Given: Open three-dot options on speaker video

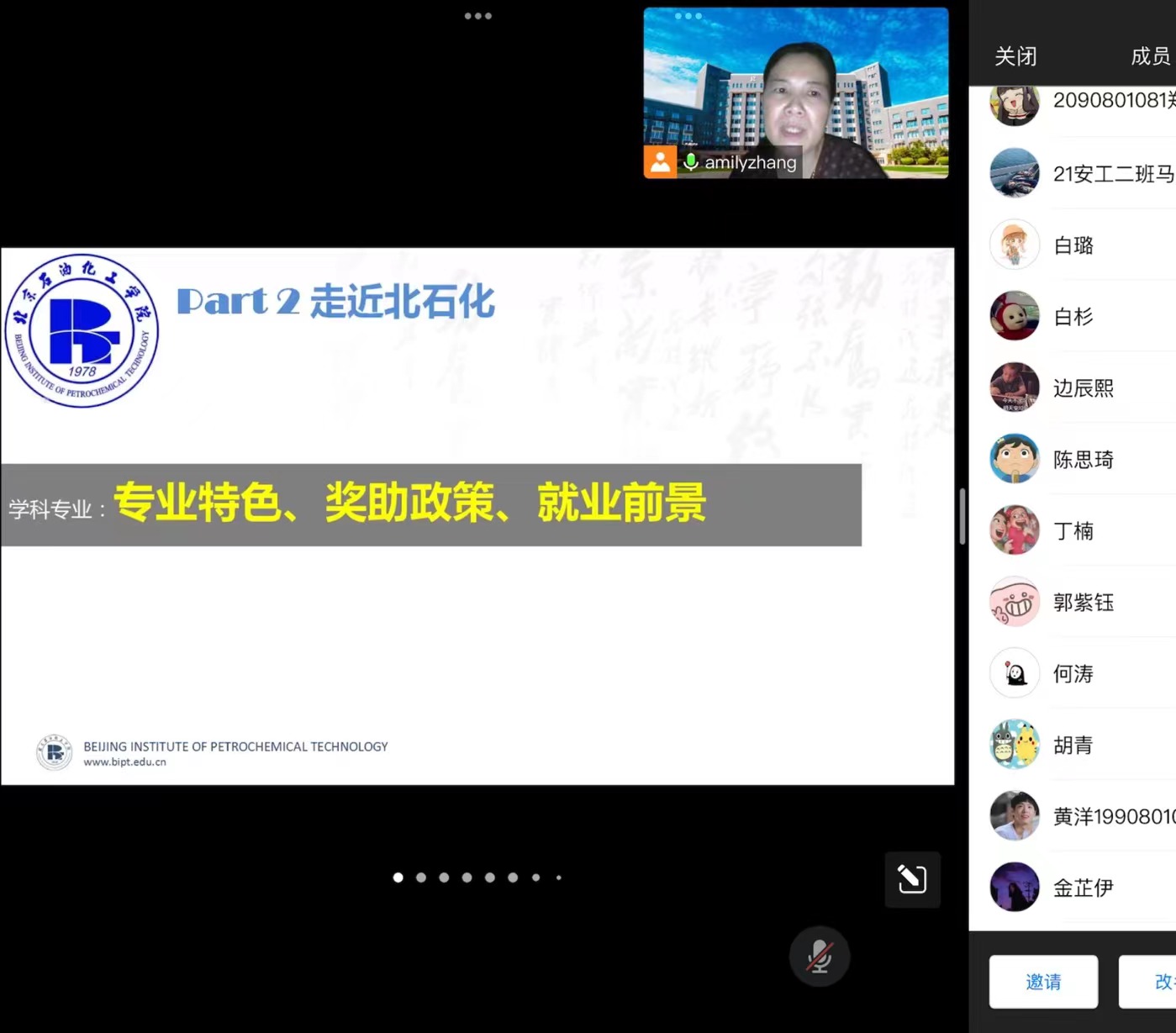Looking at the screenshot, I should [x=688, y=16].
